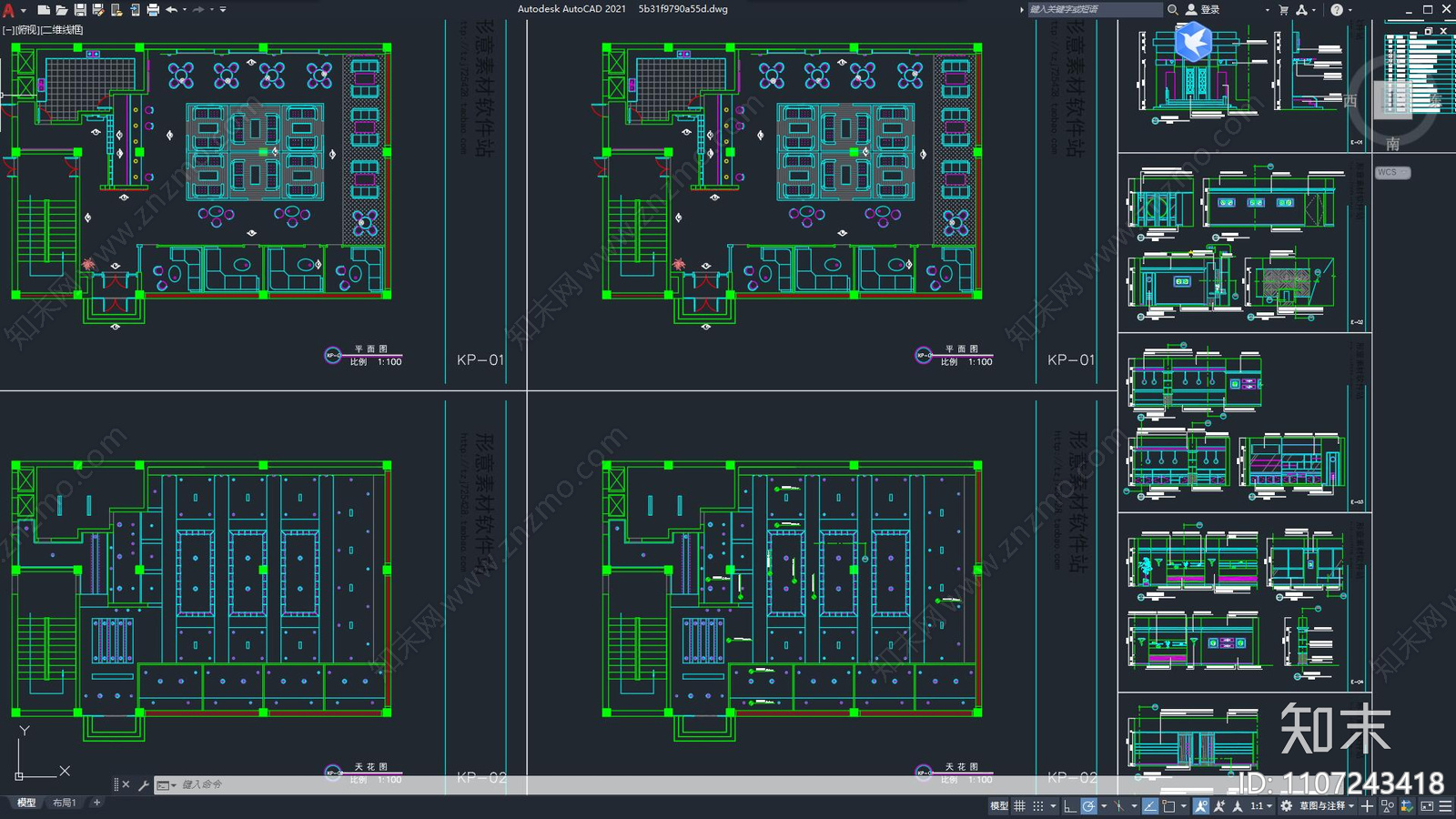Screen dimensions: 1456x819
Task: Click the Redo arrow icon
Action: pyautogui.click(x=198, y=10)
